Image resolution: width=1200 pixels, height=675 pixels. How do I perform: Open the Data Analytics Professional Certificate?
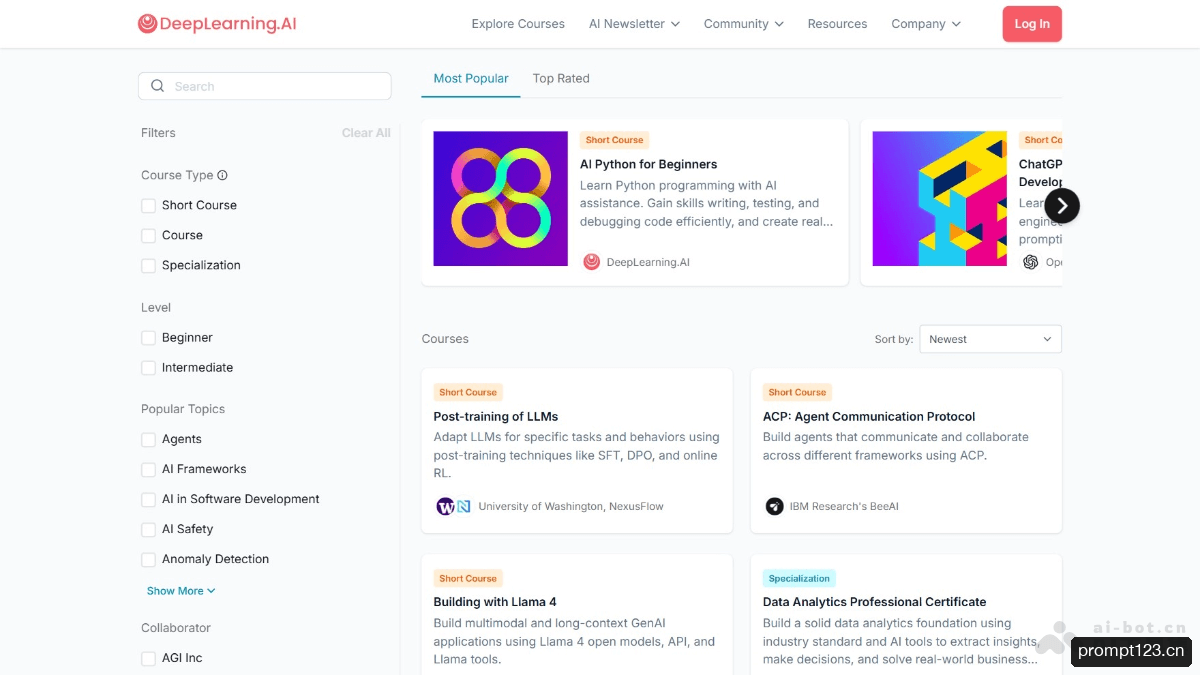[x=875, y=602]
